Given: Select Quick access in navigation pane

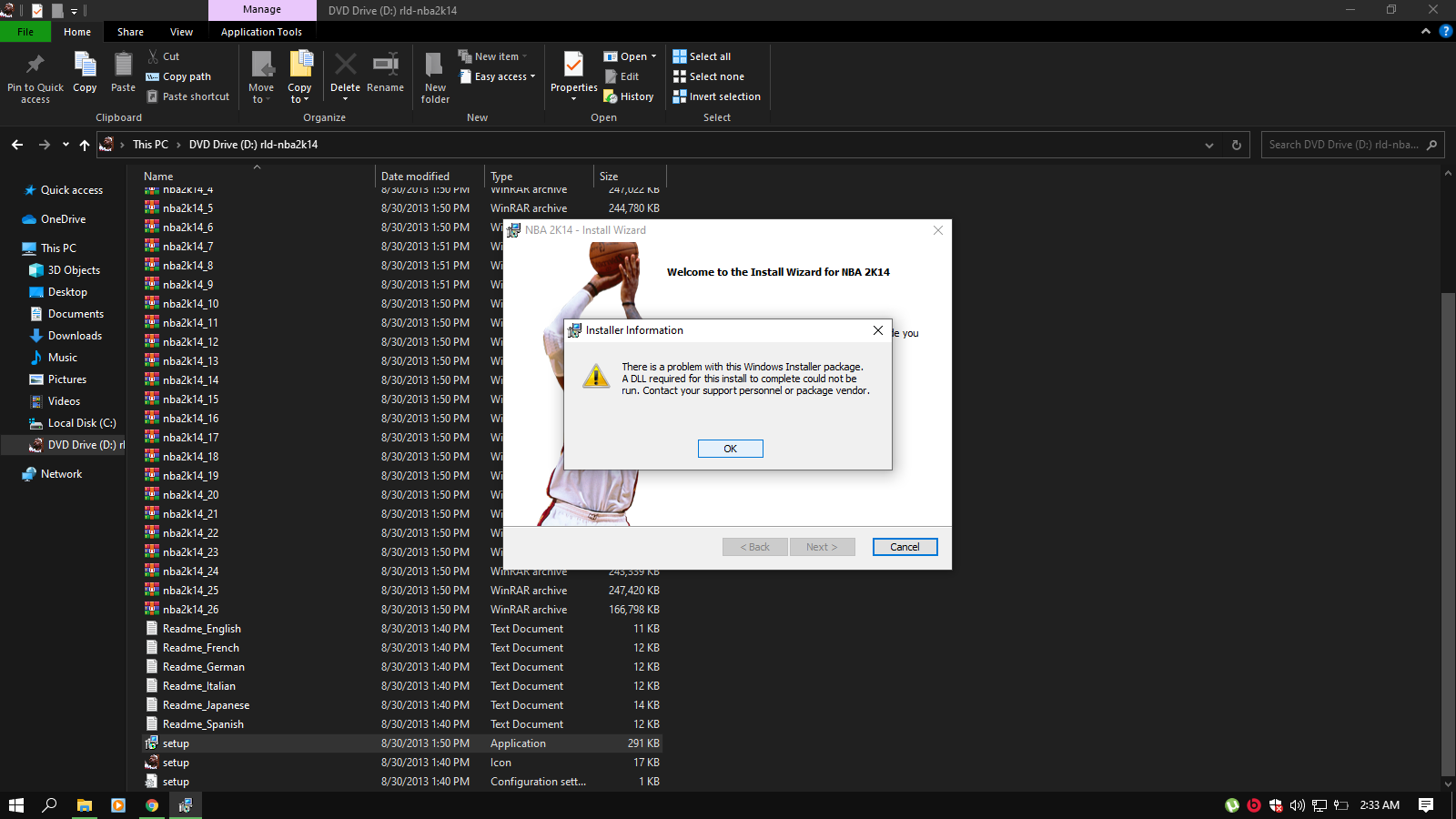Looking at the screenshot, I should click(71, 190).
